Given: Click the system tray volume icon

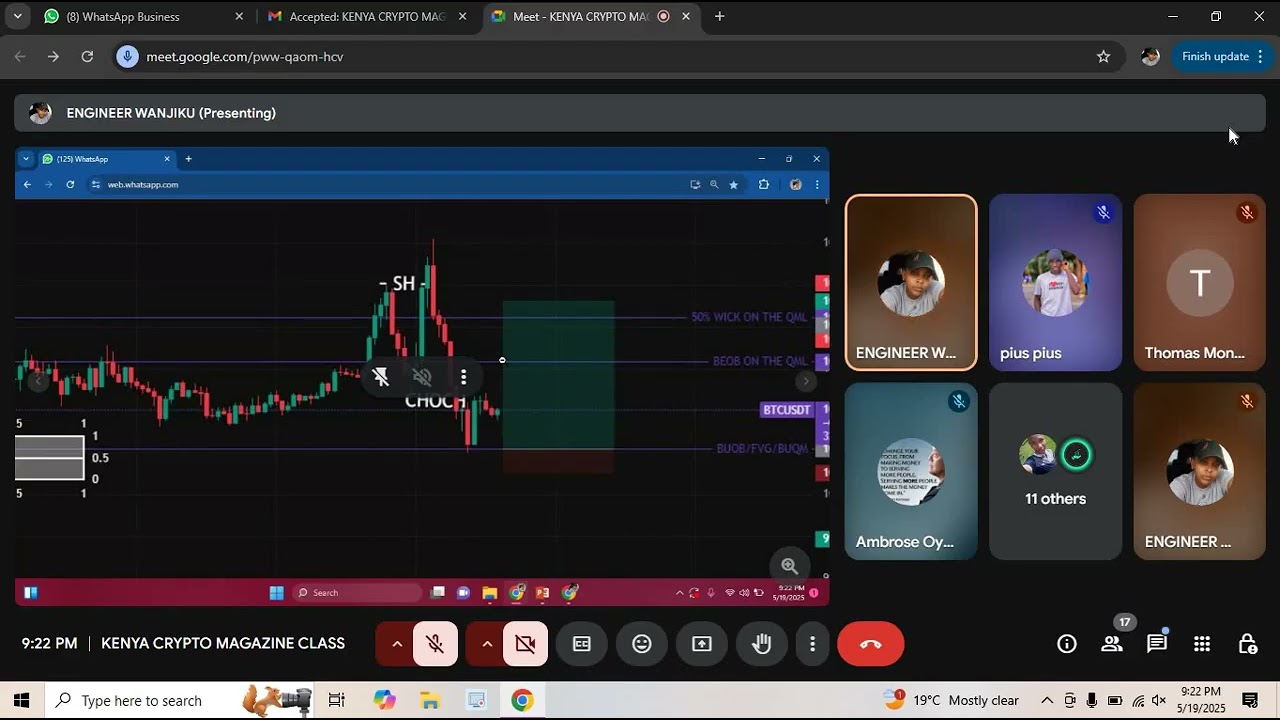Looking at the screenshot, I should tap(1159, 700).
